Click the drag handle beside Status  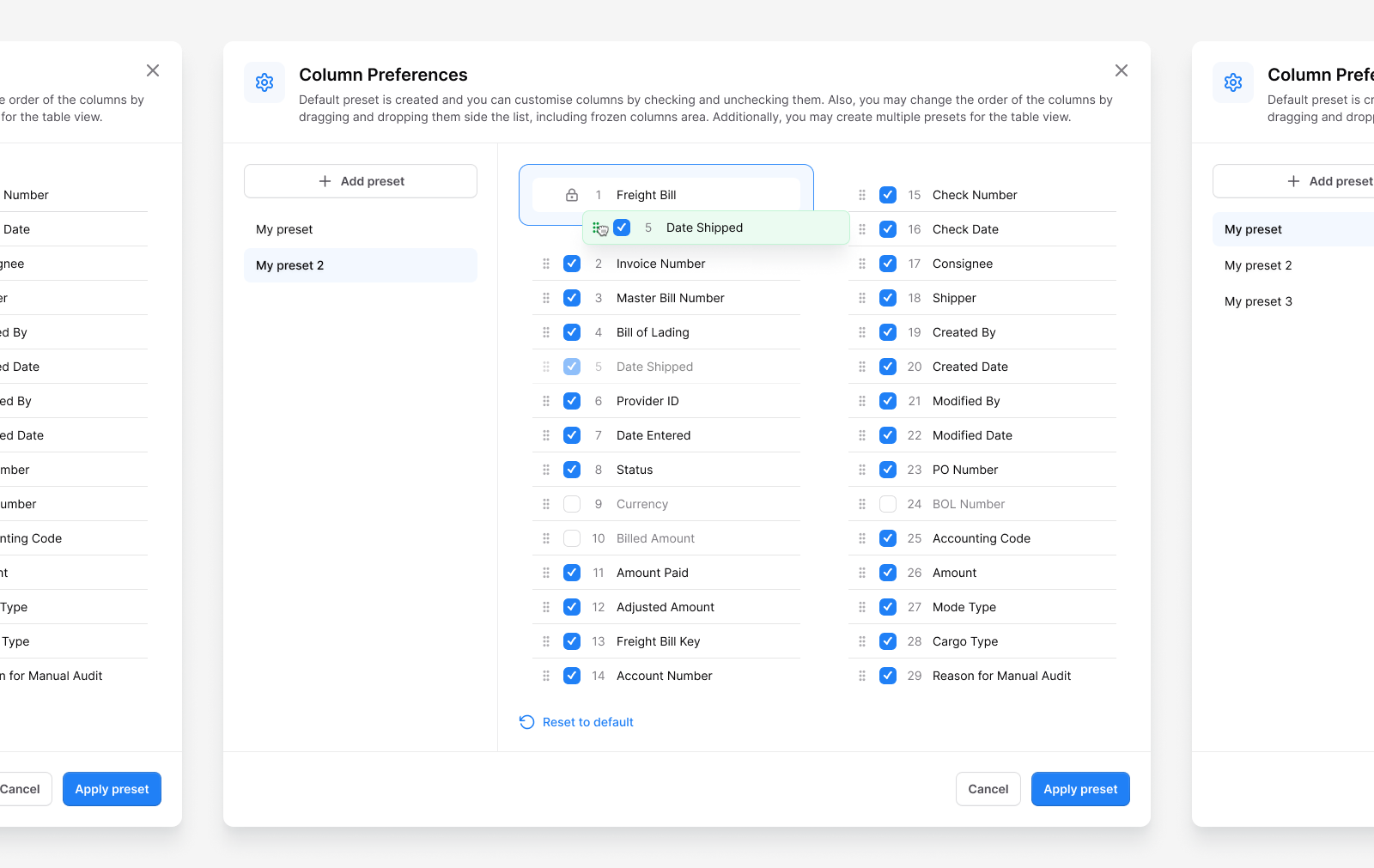point(546,470)
